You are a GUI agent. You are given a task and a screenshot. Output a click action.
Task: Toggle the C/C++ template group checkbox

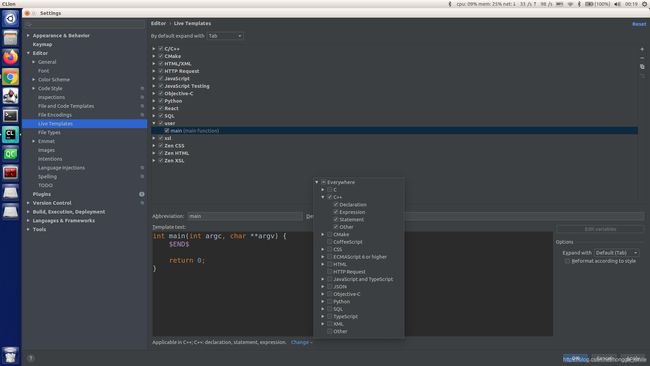coord(161,48)
